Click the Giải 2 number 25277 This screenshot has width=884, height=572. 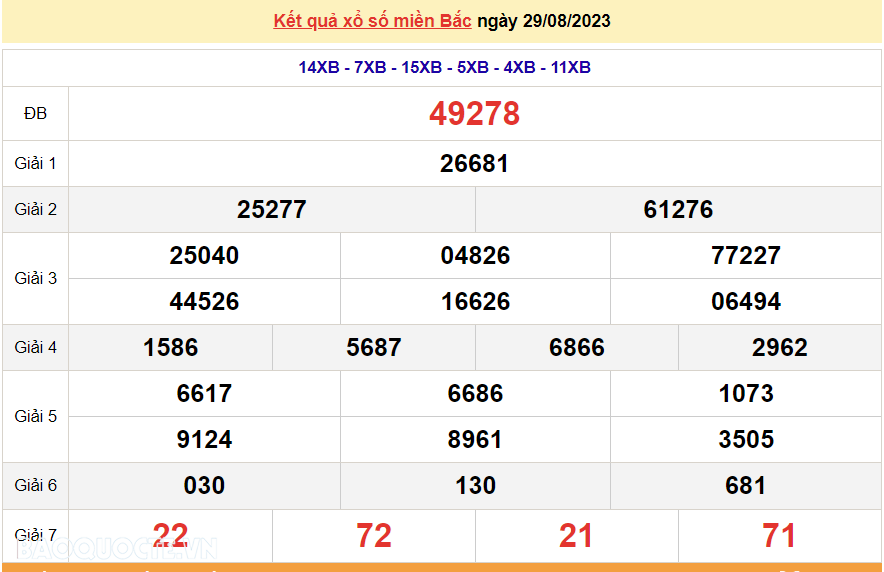(271, 209)
